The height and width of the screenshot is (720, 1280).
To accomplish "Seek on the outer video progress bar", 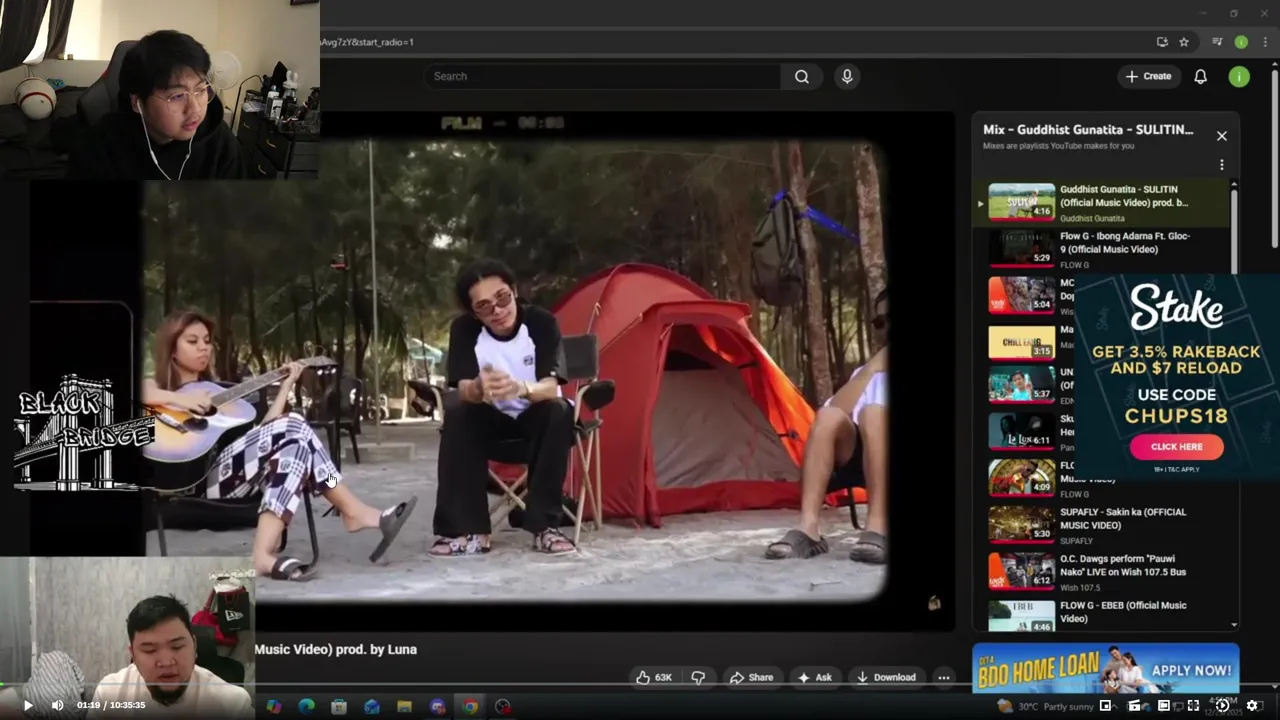I will point(640,686).
